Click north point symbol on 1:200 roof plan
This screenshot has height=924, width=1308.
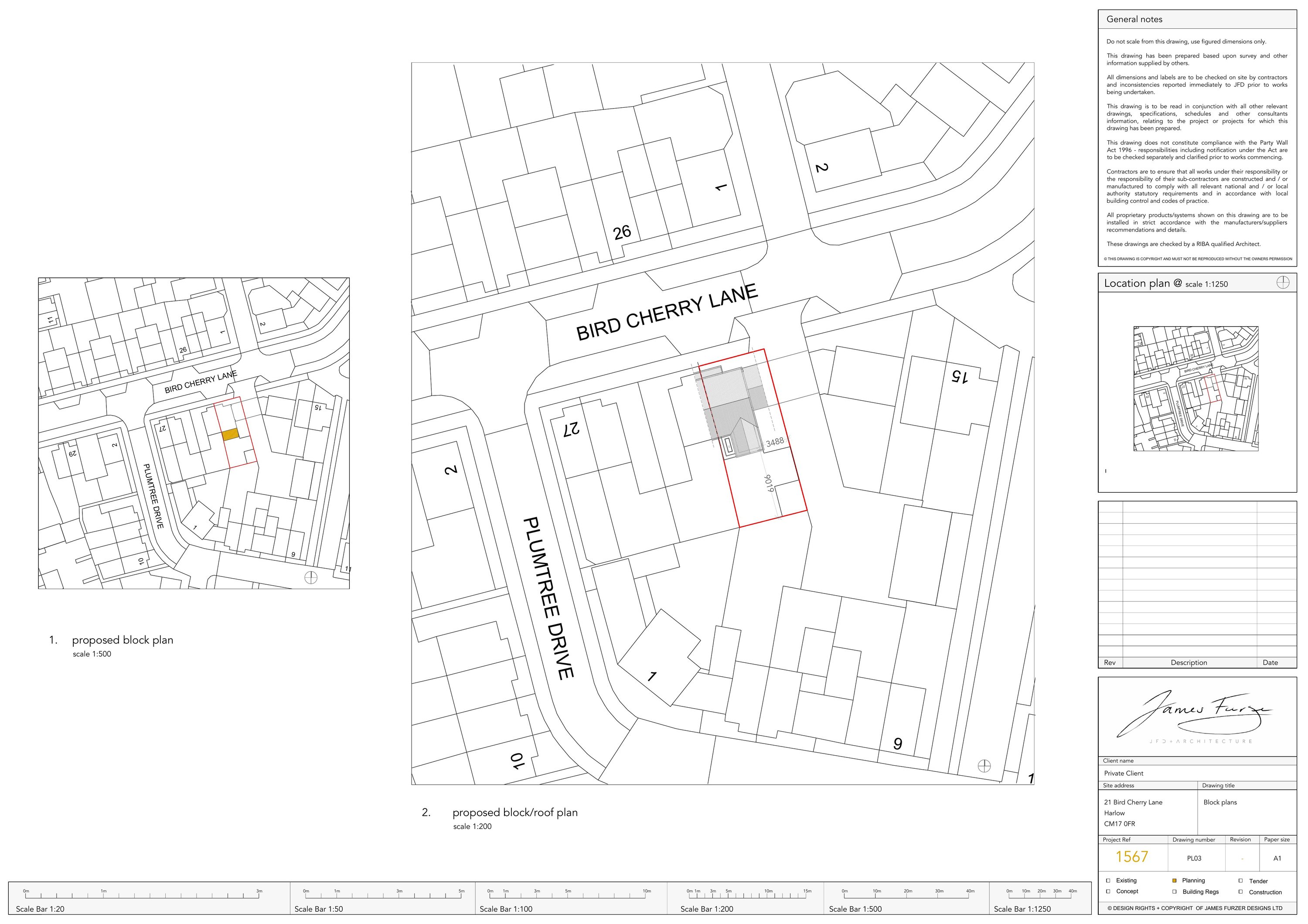984,766
